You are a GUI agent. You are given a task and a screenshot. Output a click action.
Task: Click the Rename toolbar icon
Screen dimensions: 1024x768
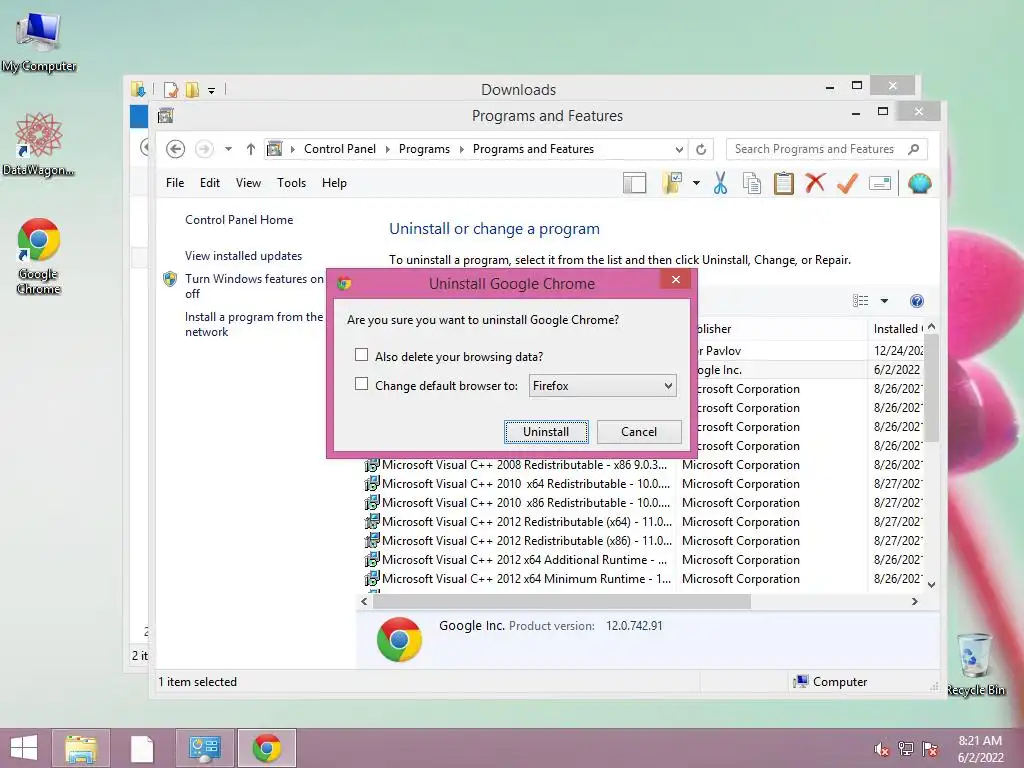(x=880, y=184)
